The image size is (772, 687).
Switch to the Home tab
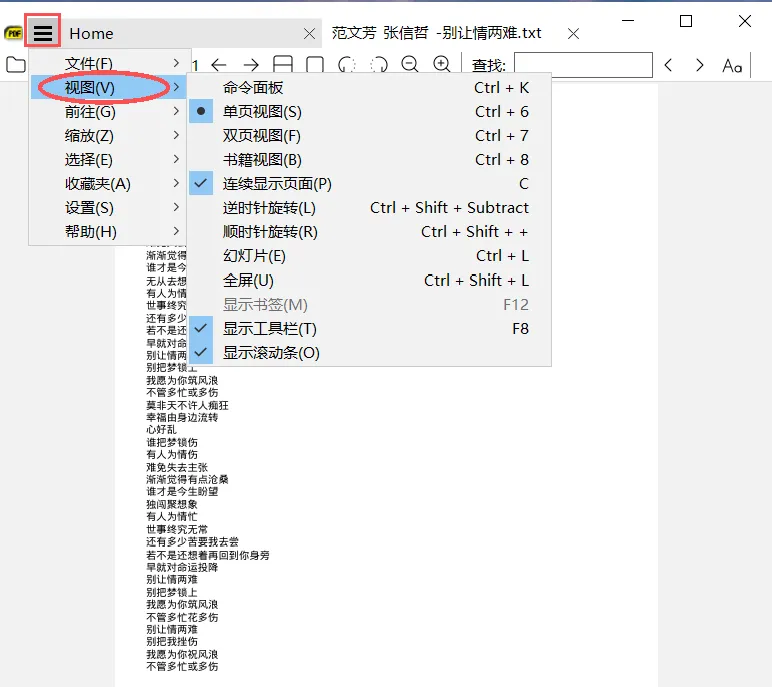pyautogui.click(x=192, y=33)
